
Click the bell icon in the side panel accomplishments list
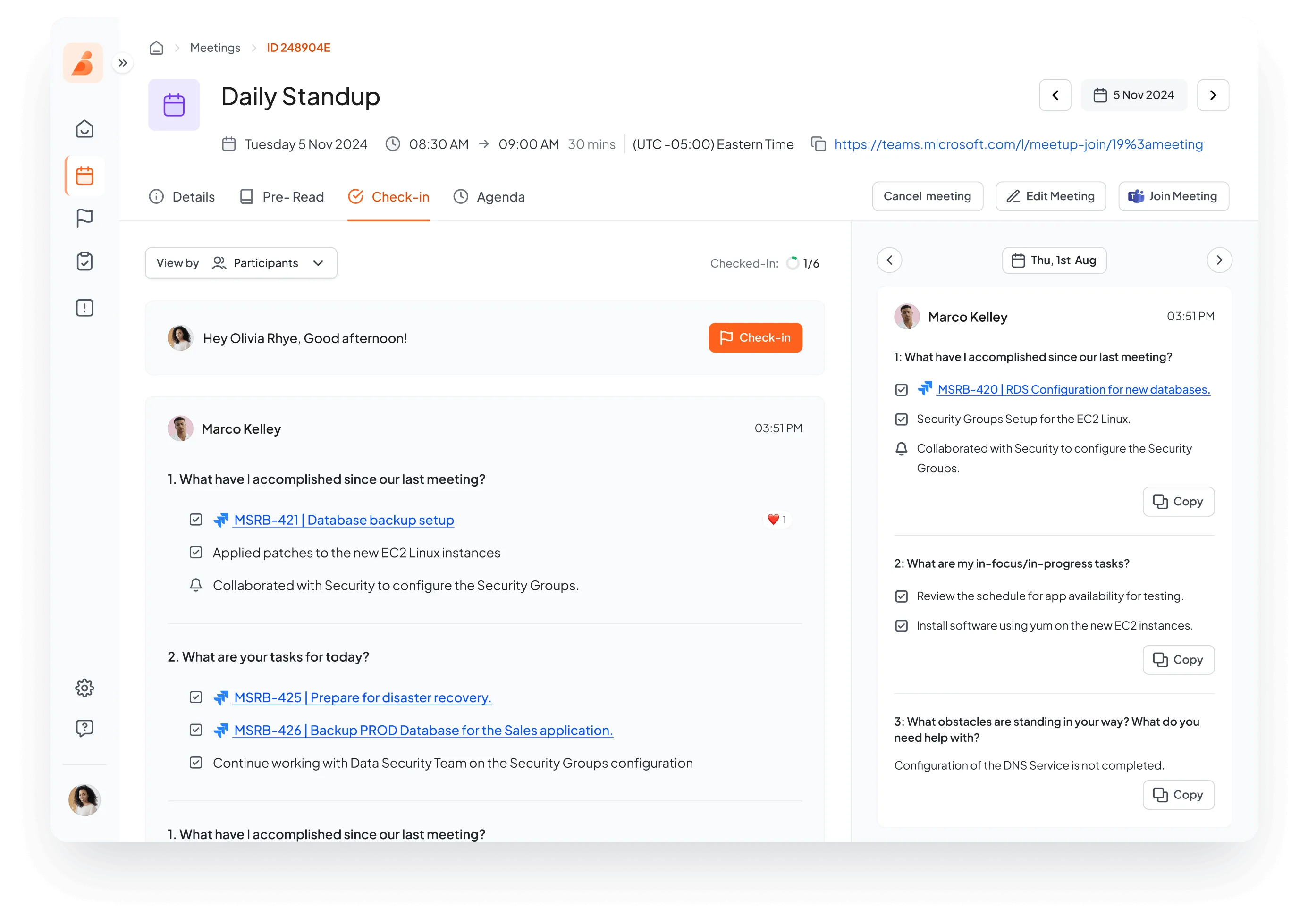pos(901,449)
